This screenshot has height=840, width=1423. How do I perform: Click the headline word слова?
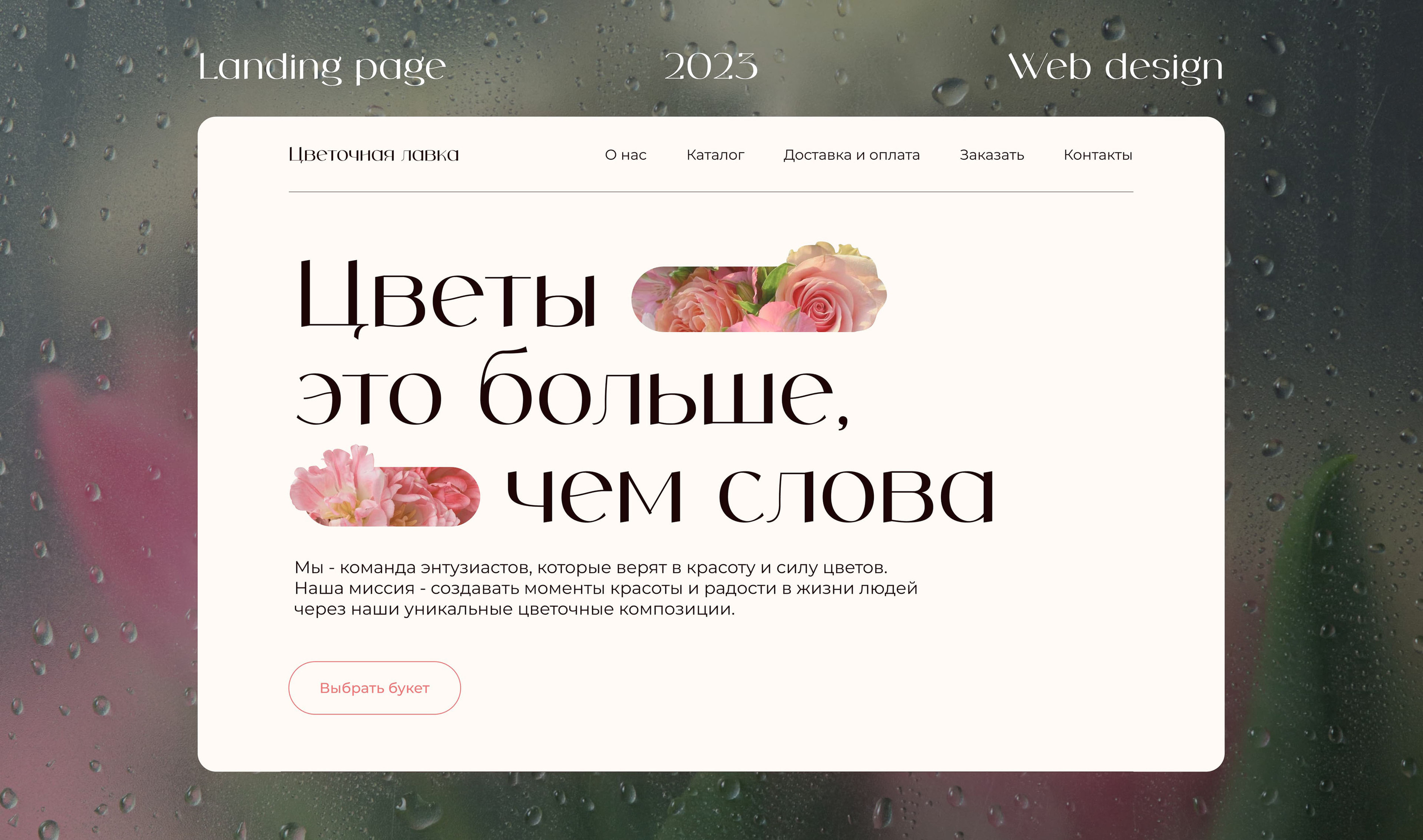(x=856, y=496)
